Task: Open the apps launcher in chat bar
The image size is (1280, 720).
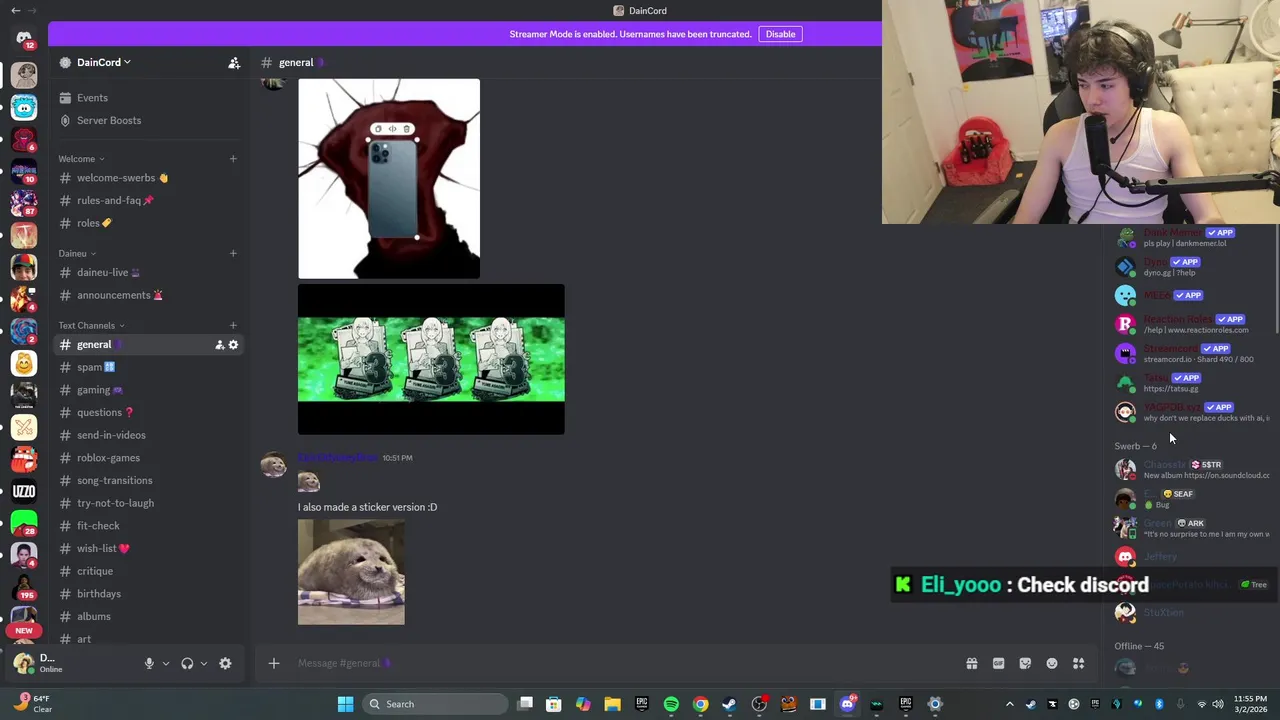Action: (1079, 663)
